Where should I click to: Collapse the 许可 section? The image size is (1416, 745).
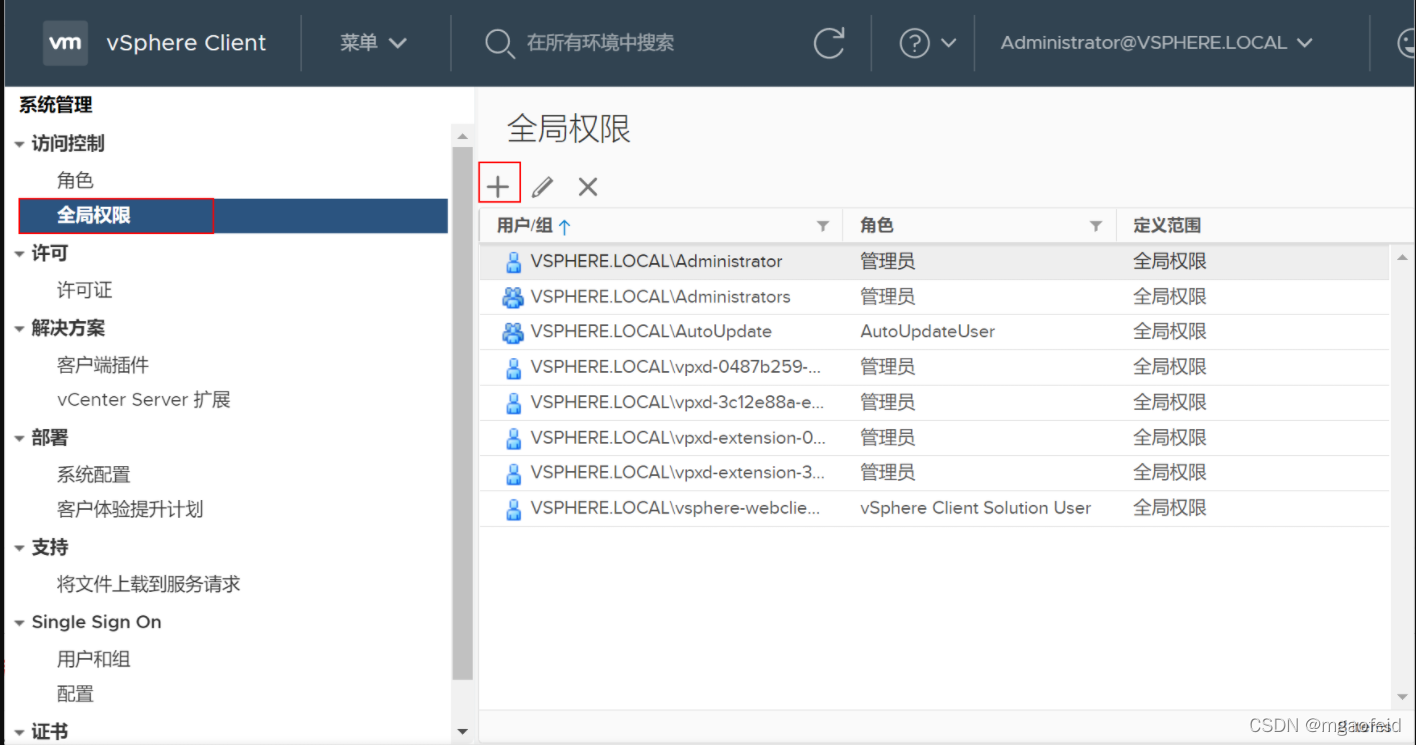[x=19, y=254]
